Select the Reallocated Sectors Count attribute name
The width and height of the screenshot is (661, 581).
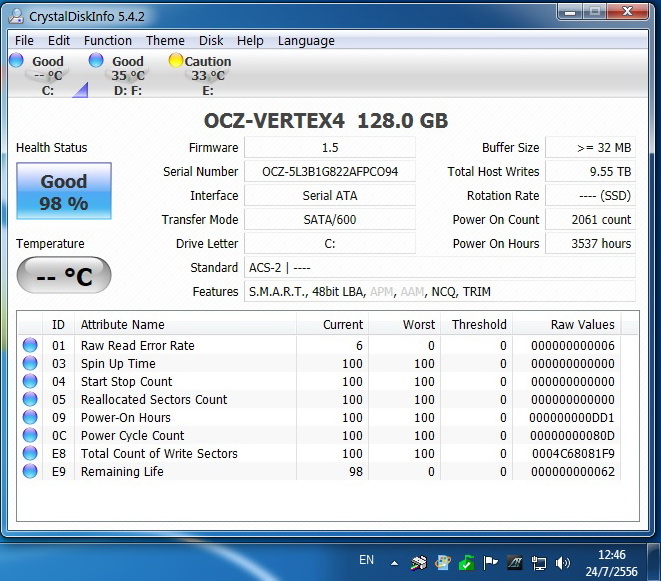pyautogui.click(x=154, y=399)
